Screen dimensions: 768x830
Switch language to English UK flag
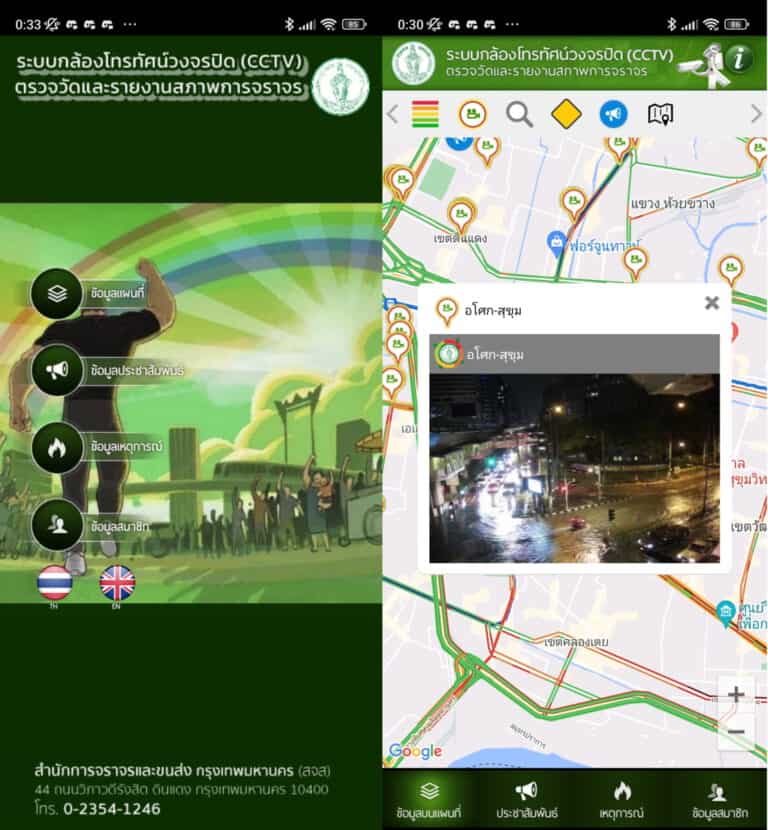[x=117, y=582]
